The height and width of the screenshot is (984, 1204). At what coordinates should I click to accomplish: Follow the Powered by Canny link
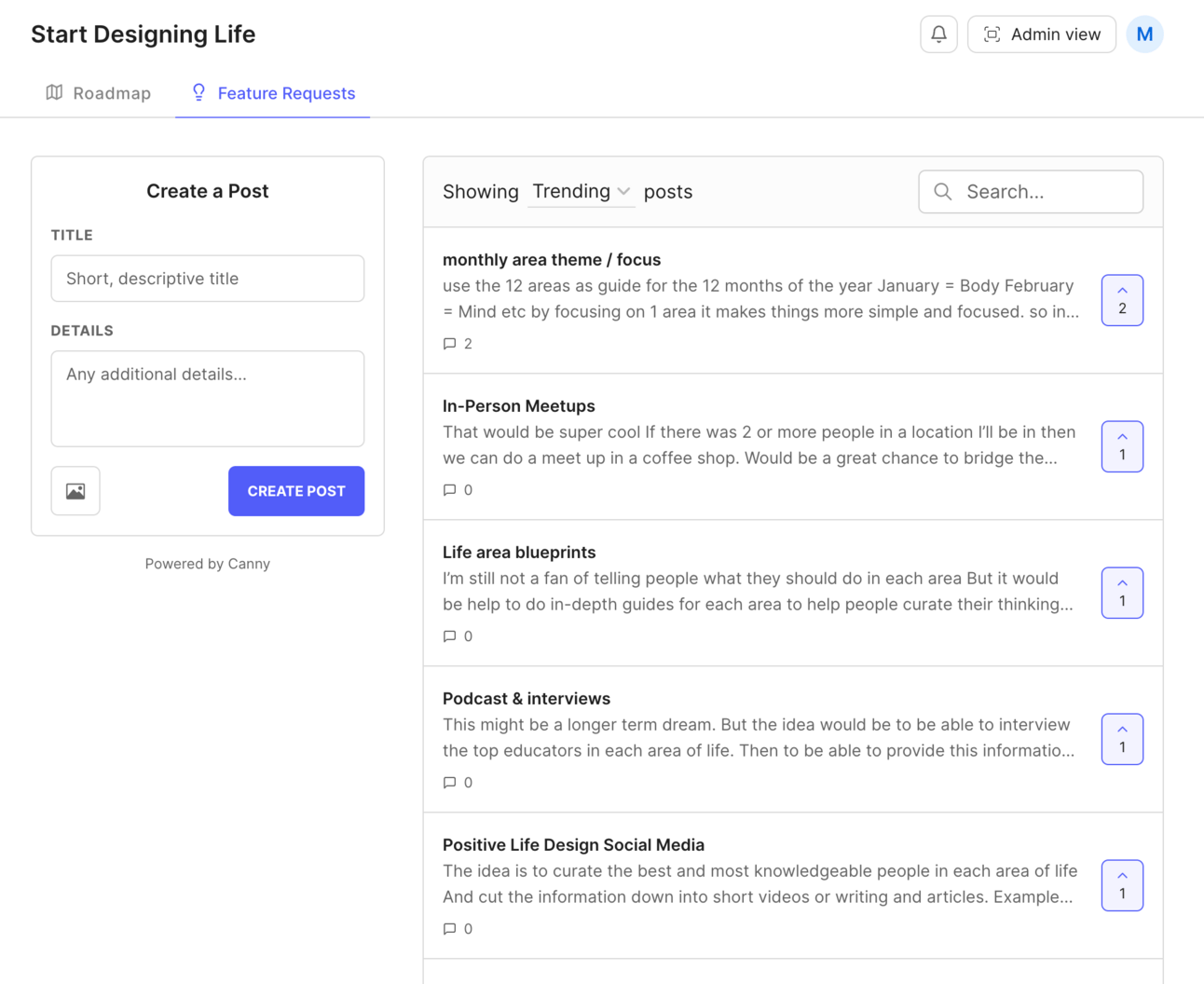[x=208, y=564]
